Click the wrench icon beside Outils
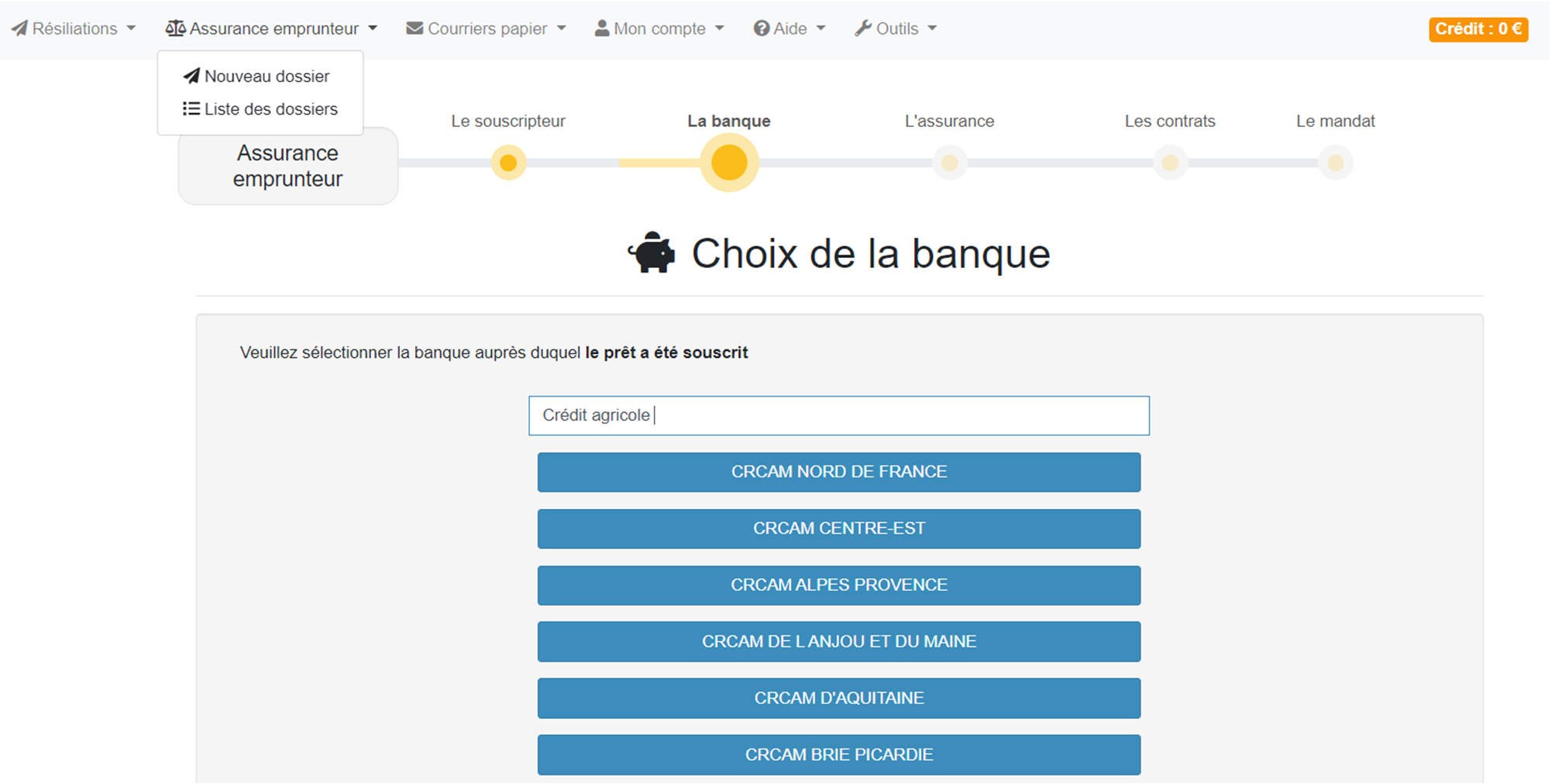Image resolution: width=1551 pixels, height=784 pixels. tap(863, 29)
